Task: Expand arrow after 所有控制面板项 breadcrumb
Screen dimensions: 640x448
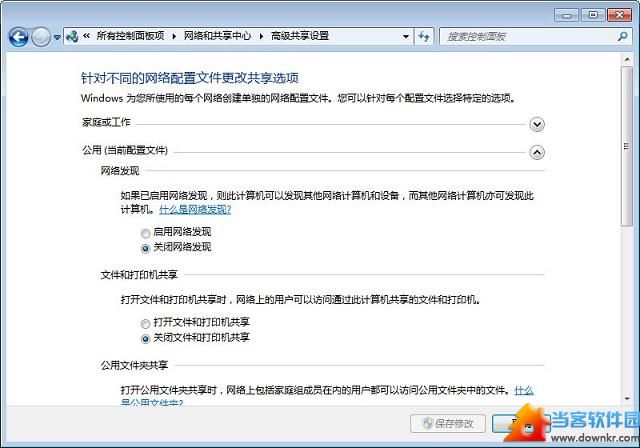Action: click(x=174, y=36)
